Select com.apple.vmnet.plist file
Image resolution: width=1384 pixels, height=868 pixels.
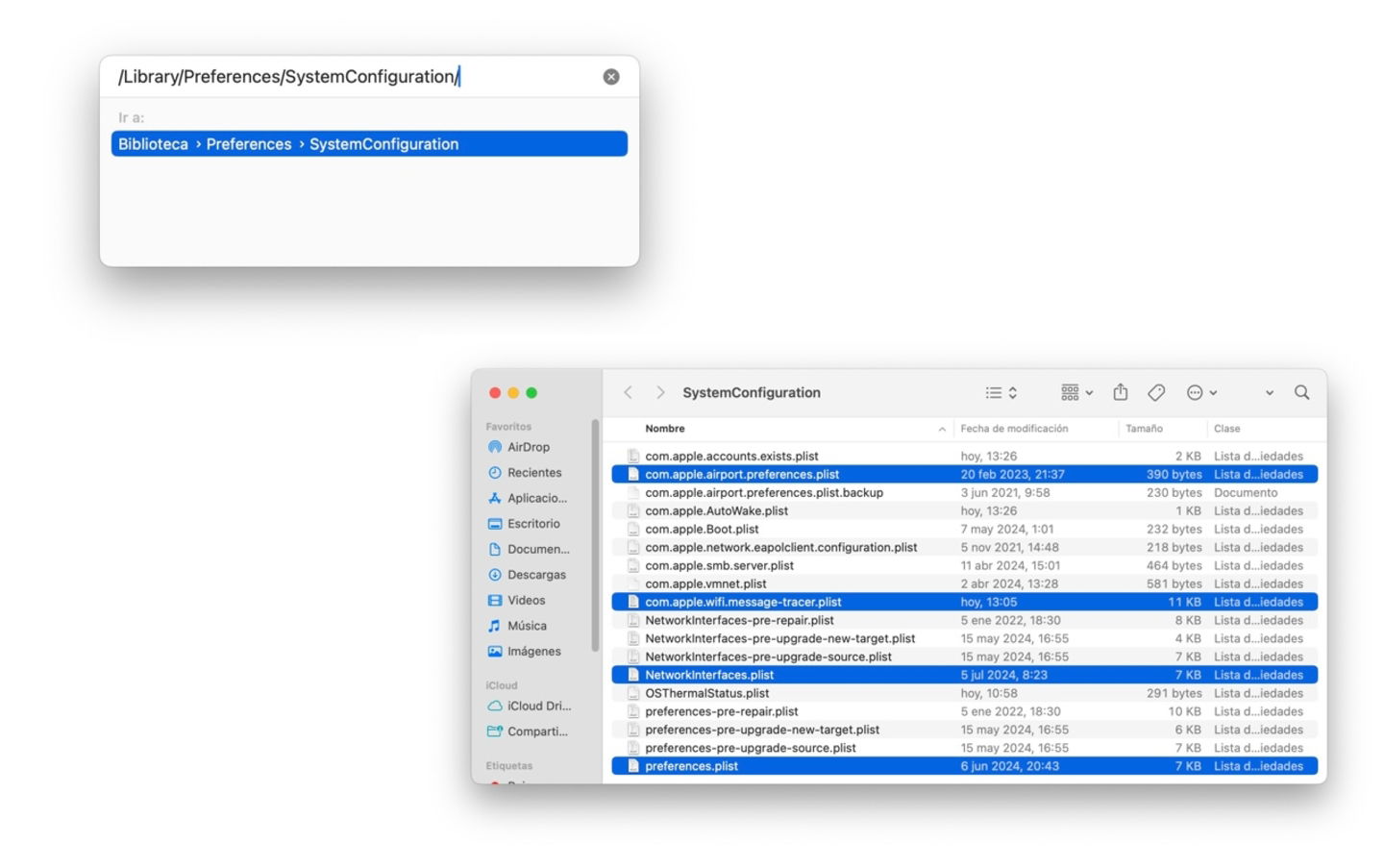point(964,584)
